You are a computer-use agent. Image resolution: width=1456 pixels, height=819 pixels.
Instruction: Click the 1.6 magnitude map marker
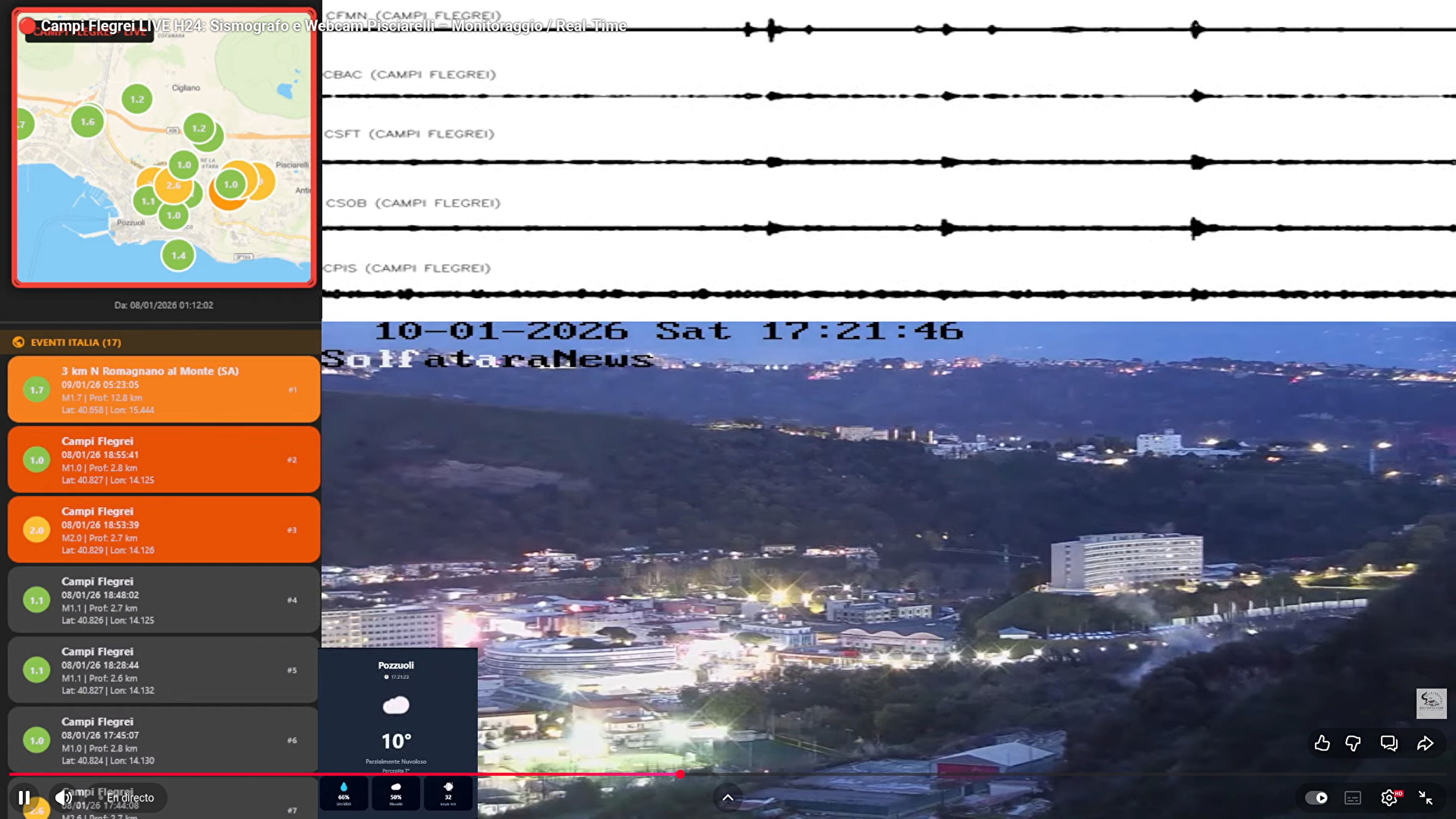click(87, 122)
